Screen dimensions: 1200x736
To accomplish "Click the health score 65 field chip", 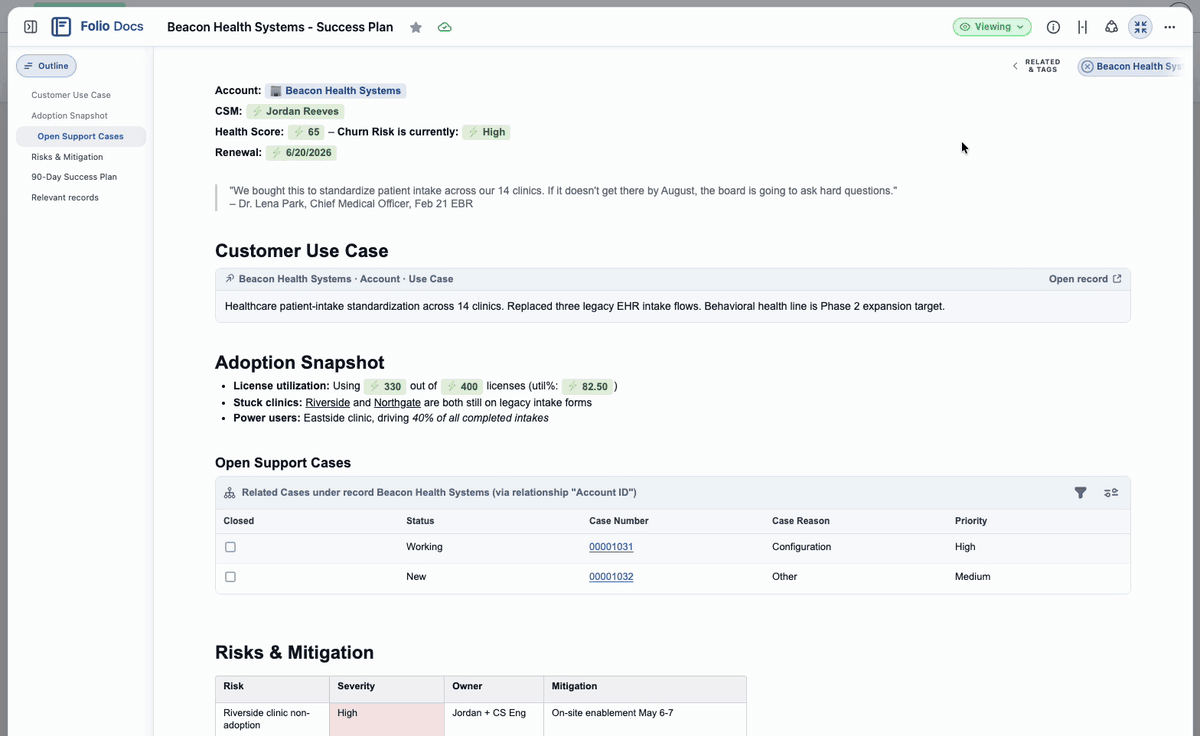I will pyautogui.click(x=306, y=132).
